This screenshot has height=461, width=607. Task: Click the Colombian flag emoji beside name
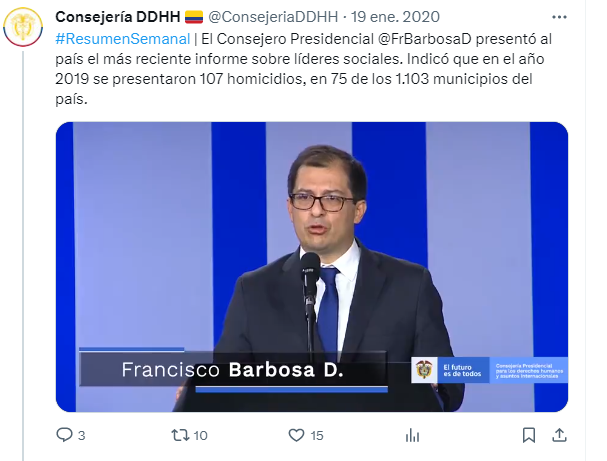tap(194, 17)
